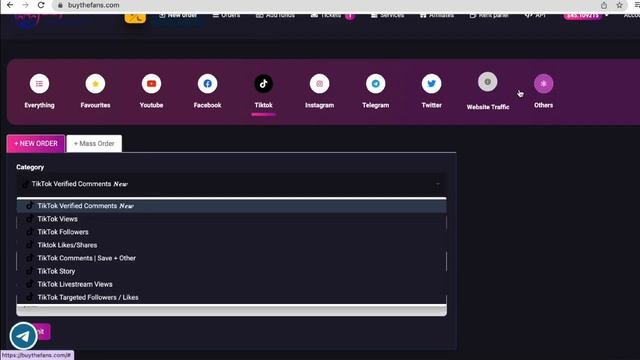Select the Everything category icon

coord(39,84)
